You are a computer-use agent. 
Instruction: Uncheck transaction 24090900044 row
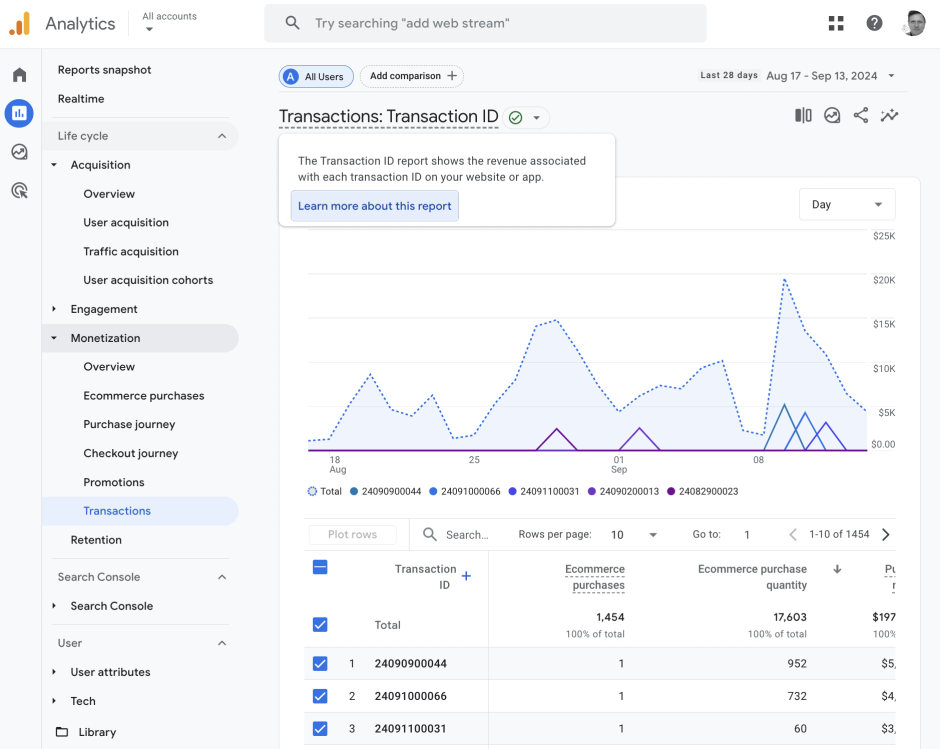tap(320, 663)
